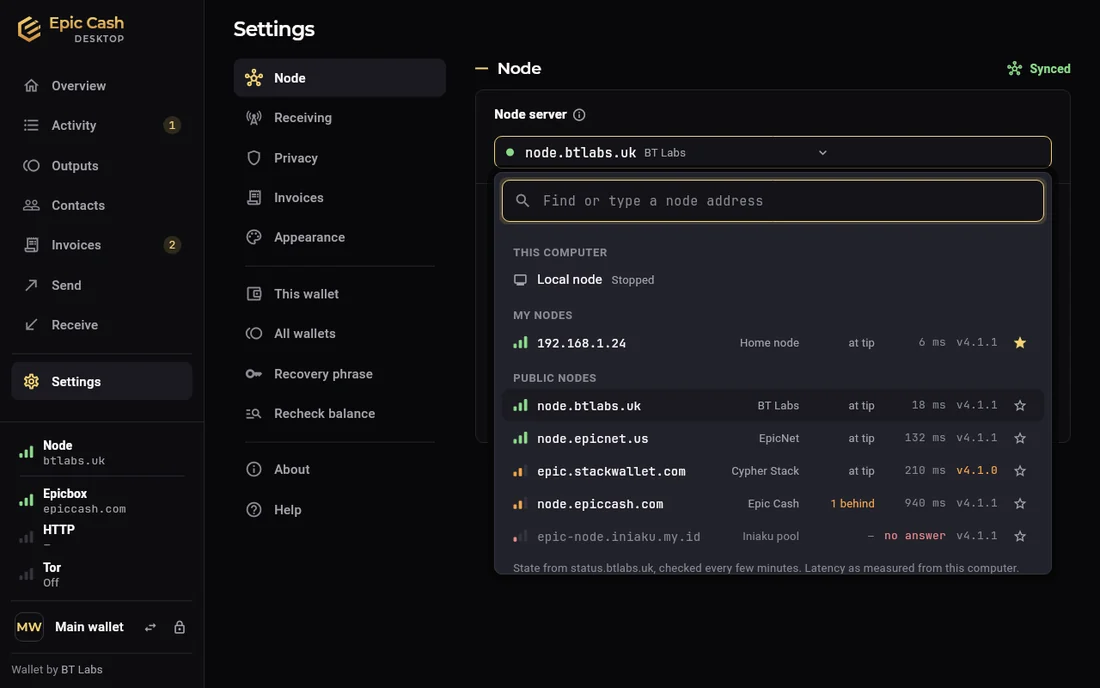This screenshot has width=1100, height=688.
Task: Click the Invoices badge showing 2
Action: [171, 245]
